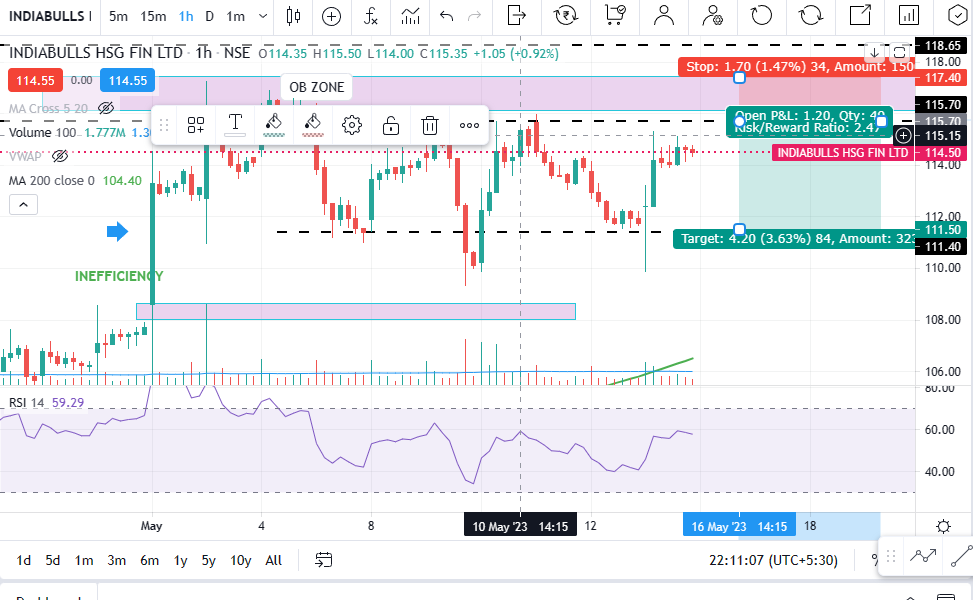The height and width of the screenshot is (600, 973).
Task: Select the text tool in the drawing toolbar
Action: 235,124
